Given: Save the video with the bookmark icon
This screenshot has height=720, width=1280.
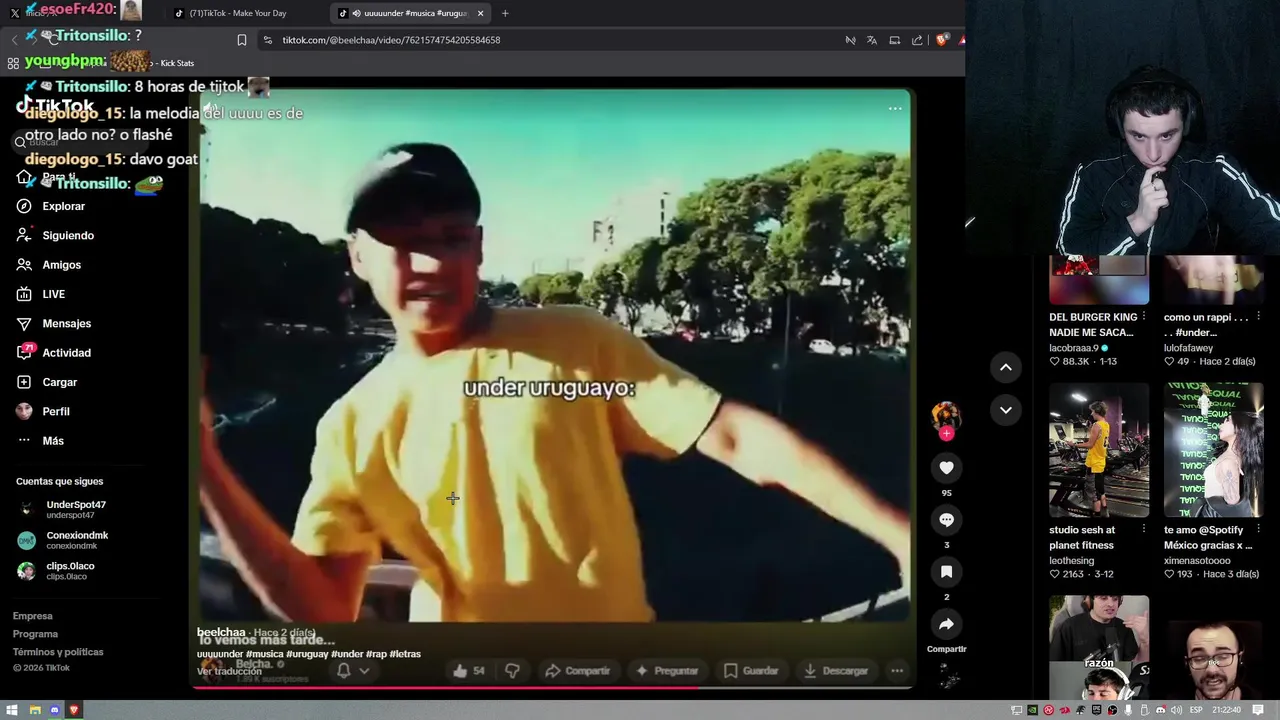Looking at the screenshot, I should [x=946, y=571].
